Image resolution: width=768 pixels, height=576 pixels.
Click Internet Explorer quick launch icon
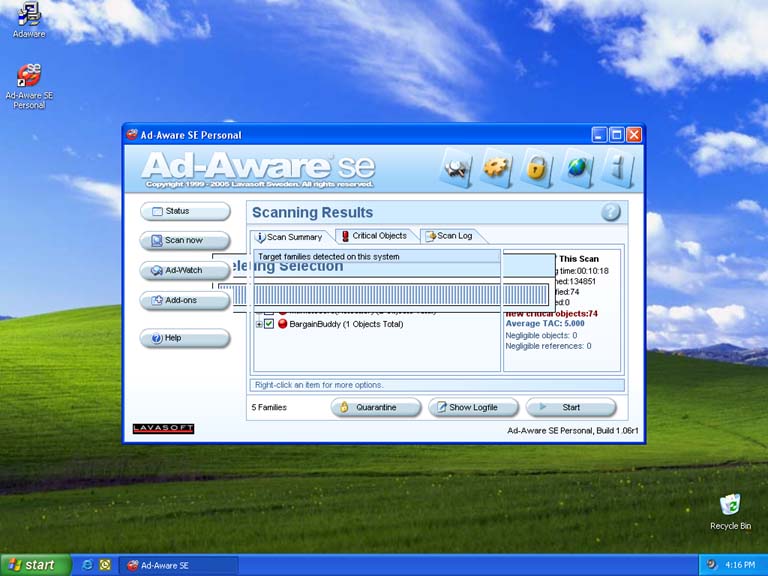(x=87, y=565)
